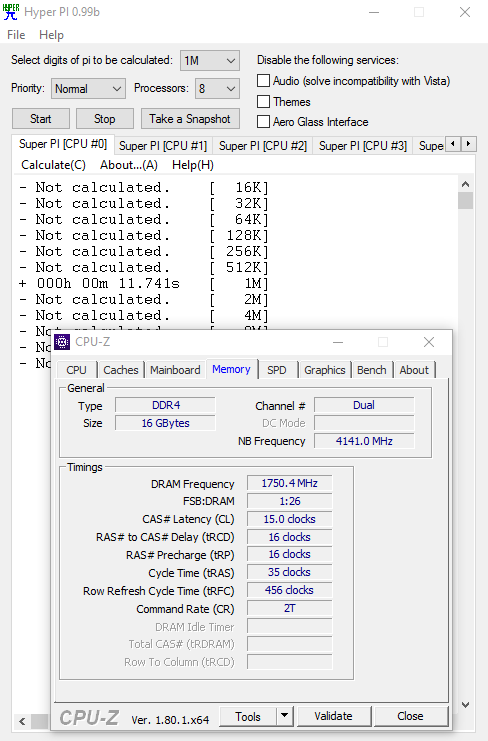Viewport: 488px width, 741px height.
Task: Close the Hyper PI window
Action: [x=465, y=12]
